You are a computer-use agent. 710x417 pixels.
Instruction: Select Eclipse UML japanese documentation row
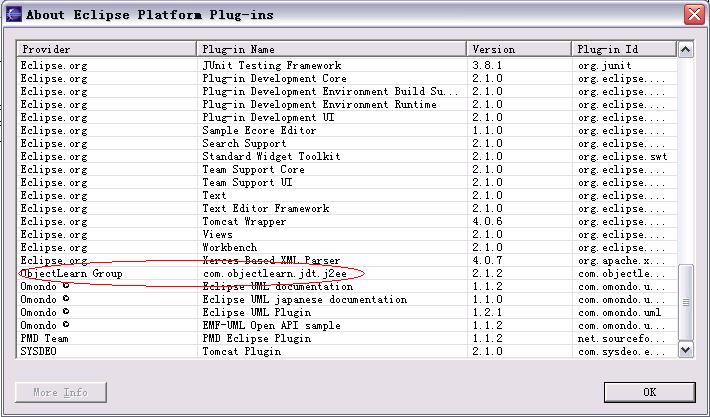pos(347,300)
